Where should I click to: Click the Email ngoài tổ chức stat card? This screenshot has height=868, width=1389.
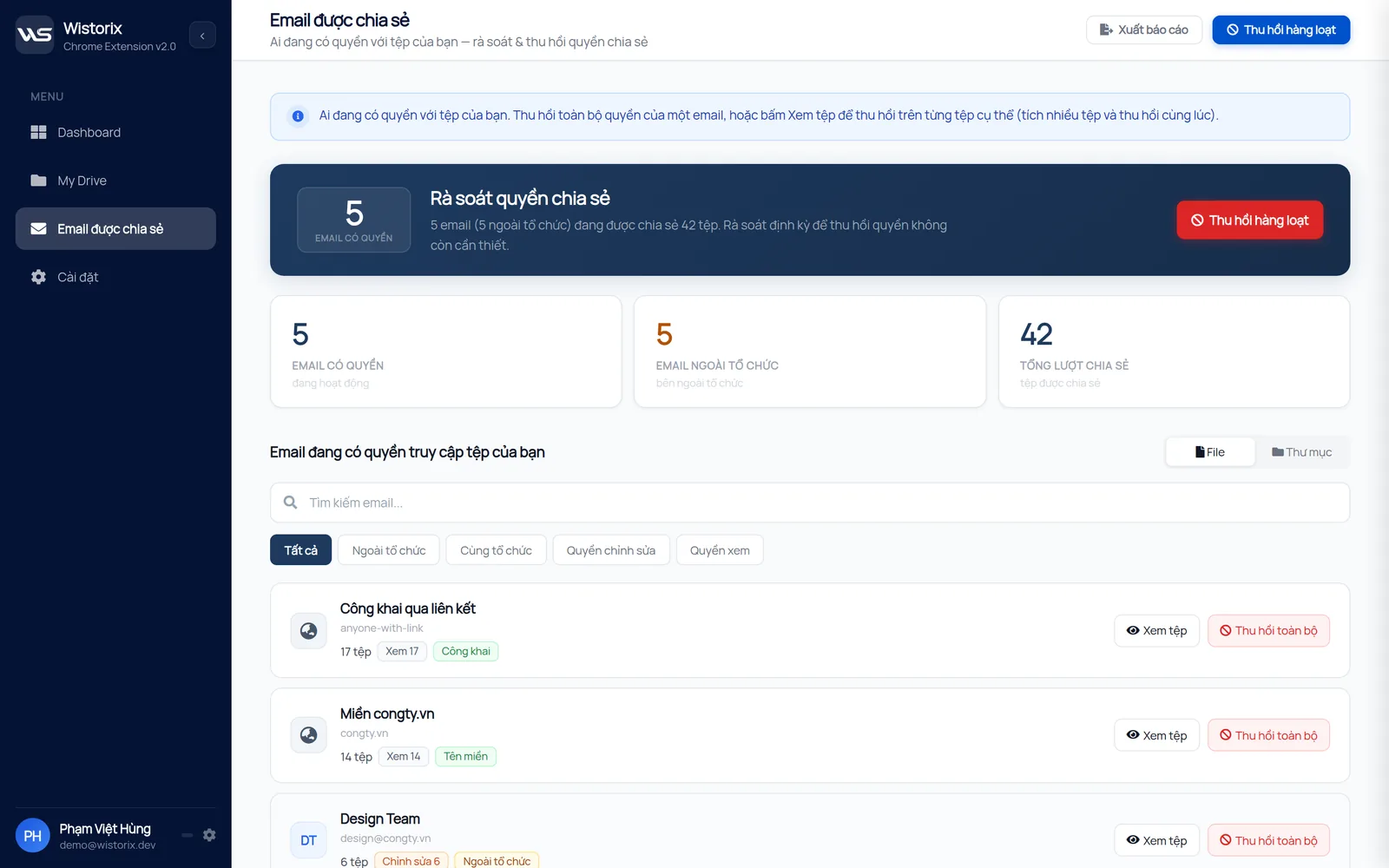tap(810, 352)
